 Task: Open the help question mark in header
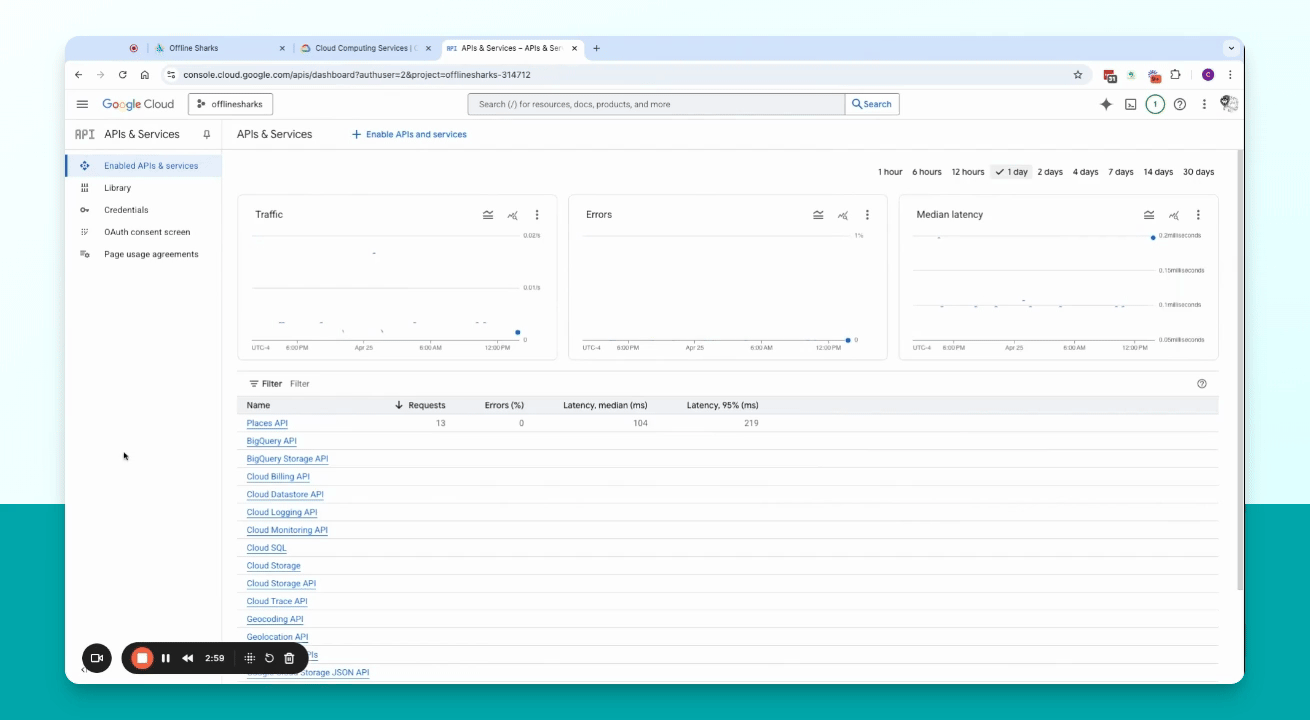[1180, 104]
